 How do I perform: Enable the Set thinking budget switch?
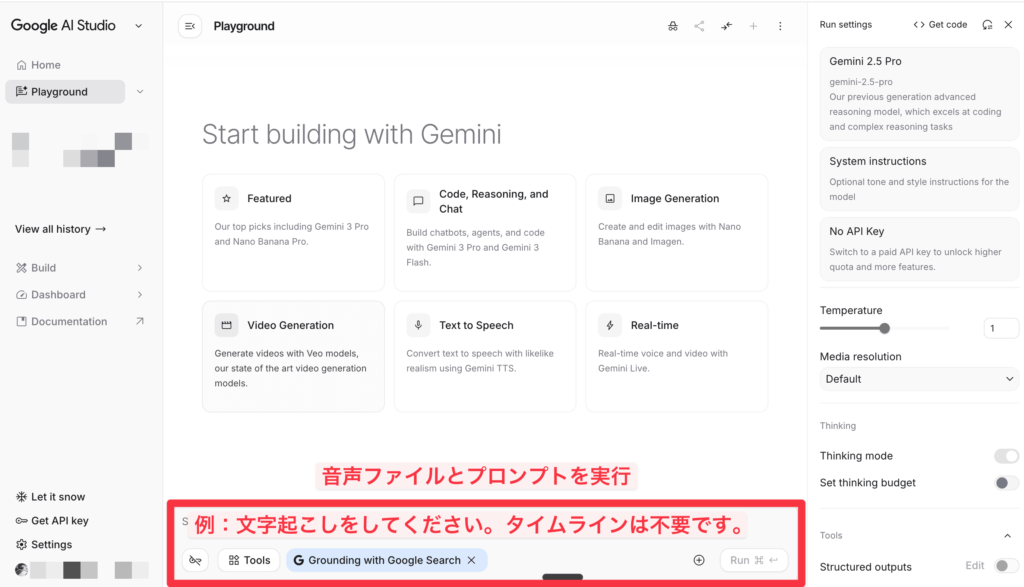coord(1006,483)
